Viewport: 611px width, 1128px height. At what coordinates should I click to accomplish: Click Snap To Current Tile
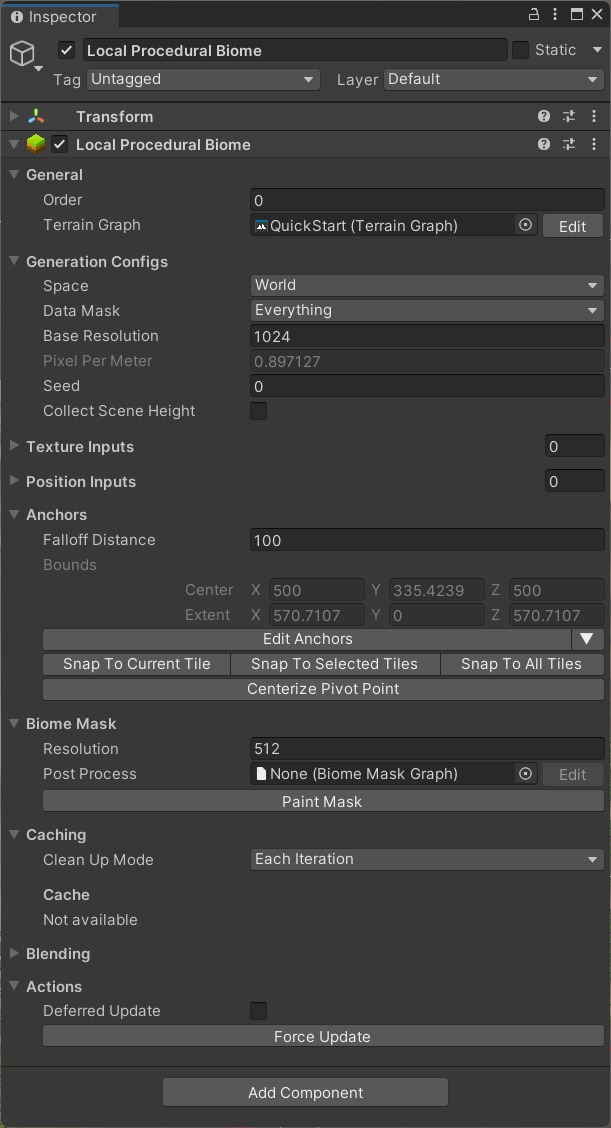point(137,664)
